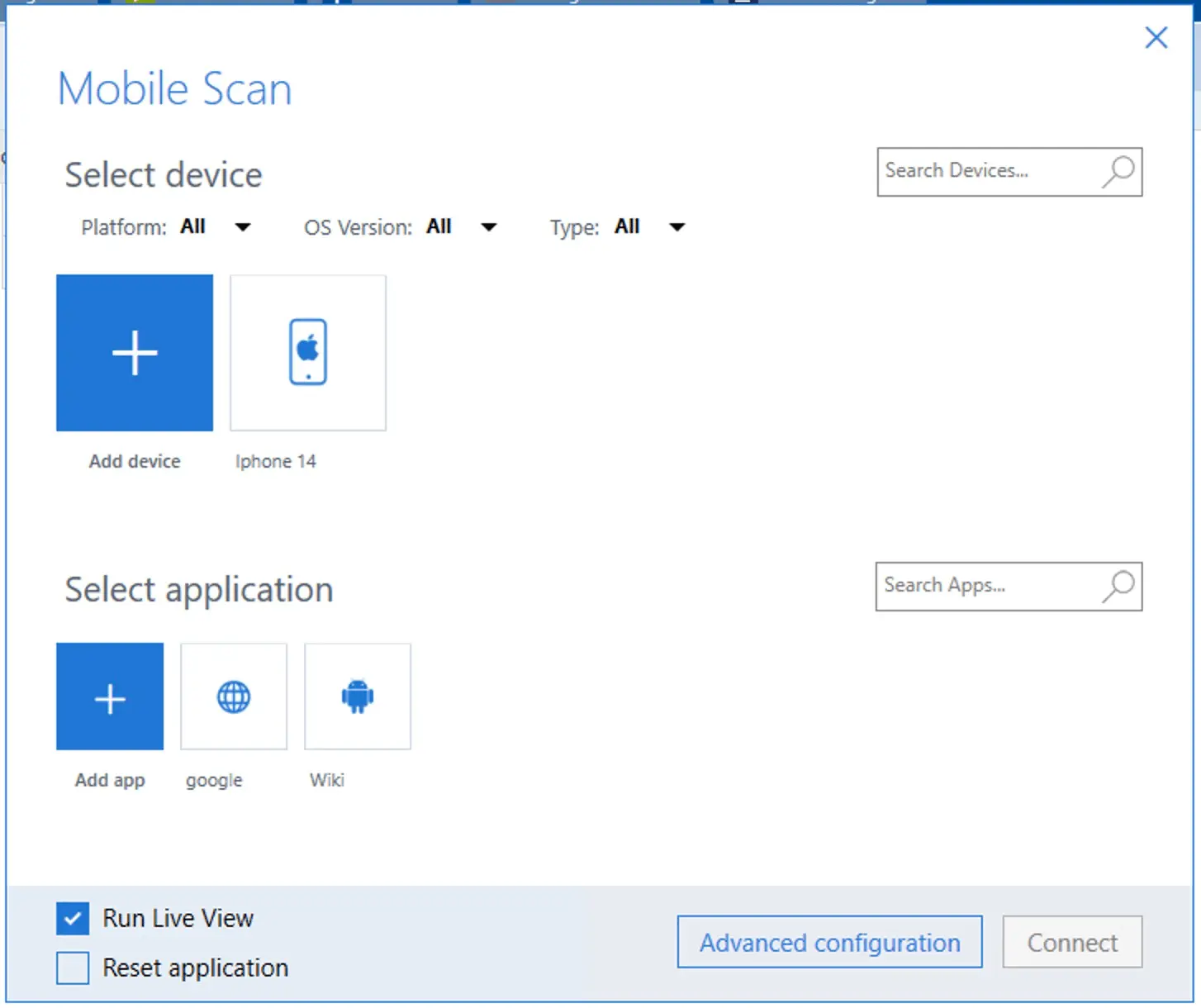
Task: Click the "Iphone 14" device name label
Action: (x=275, y=461)
